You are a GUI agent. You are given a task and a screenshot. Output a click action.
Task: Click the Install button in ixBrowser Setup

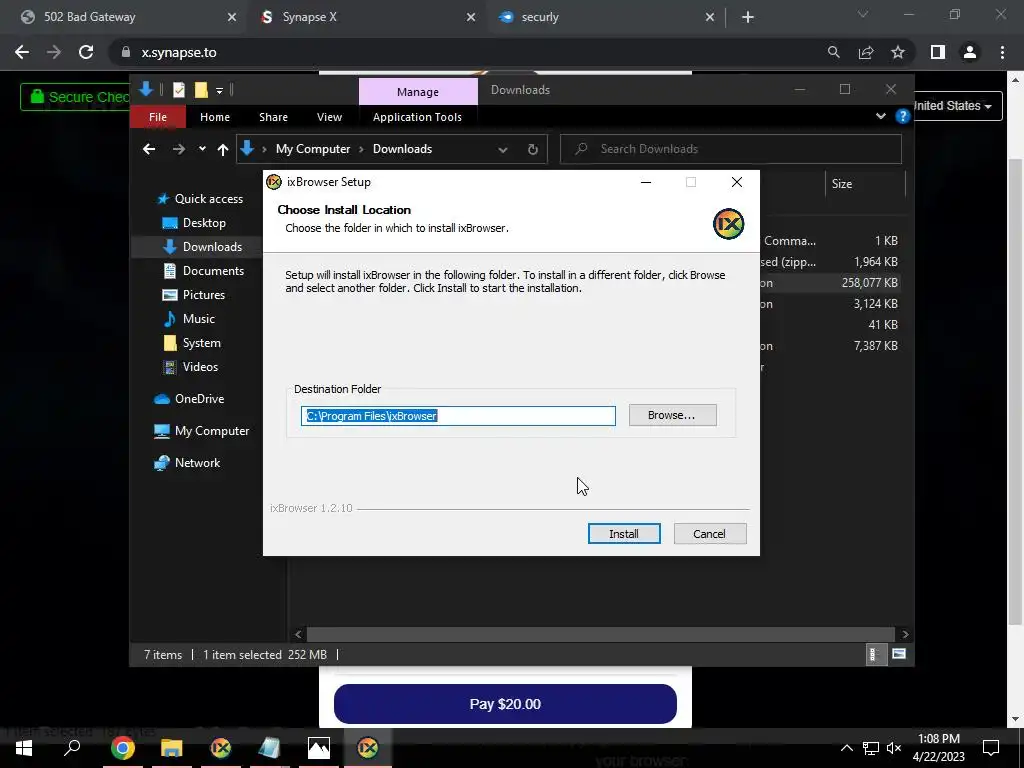tap(624, 534)
